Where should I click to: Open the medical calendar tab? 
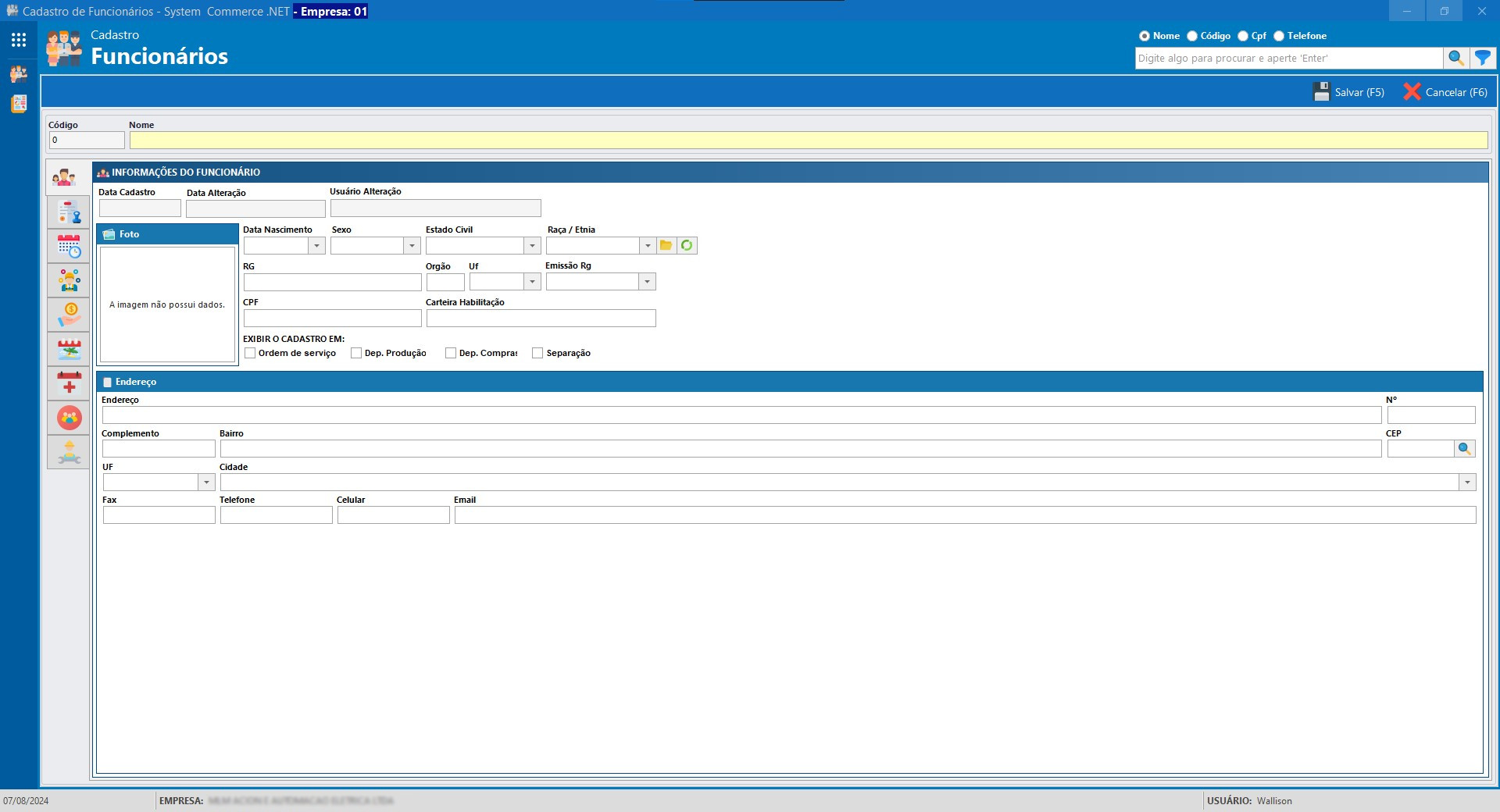pos(69,383)
